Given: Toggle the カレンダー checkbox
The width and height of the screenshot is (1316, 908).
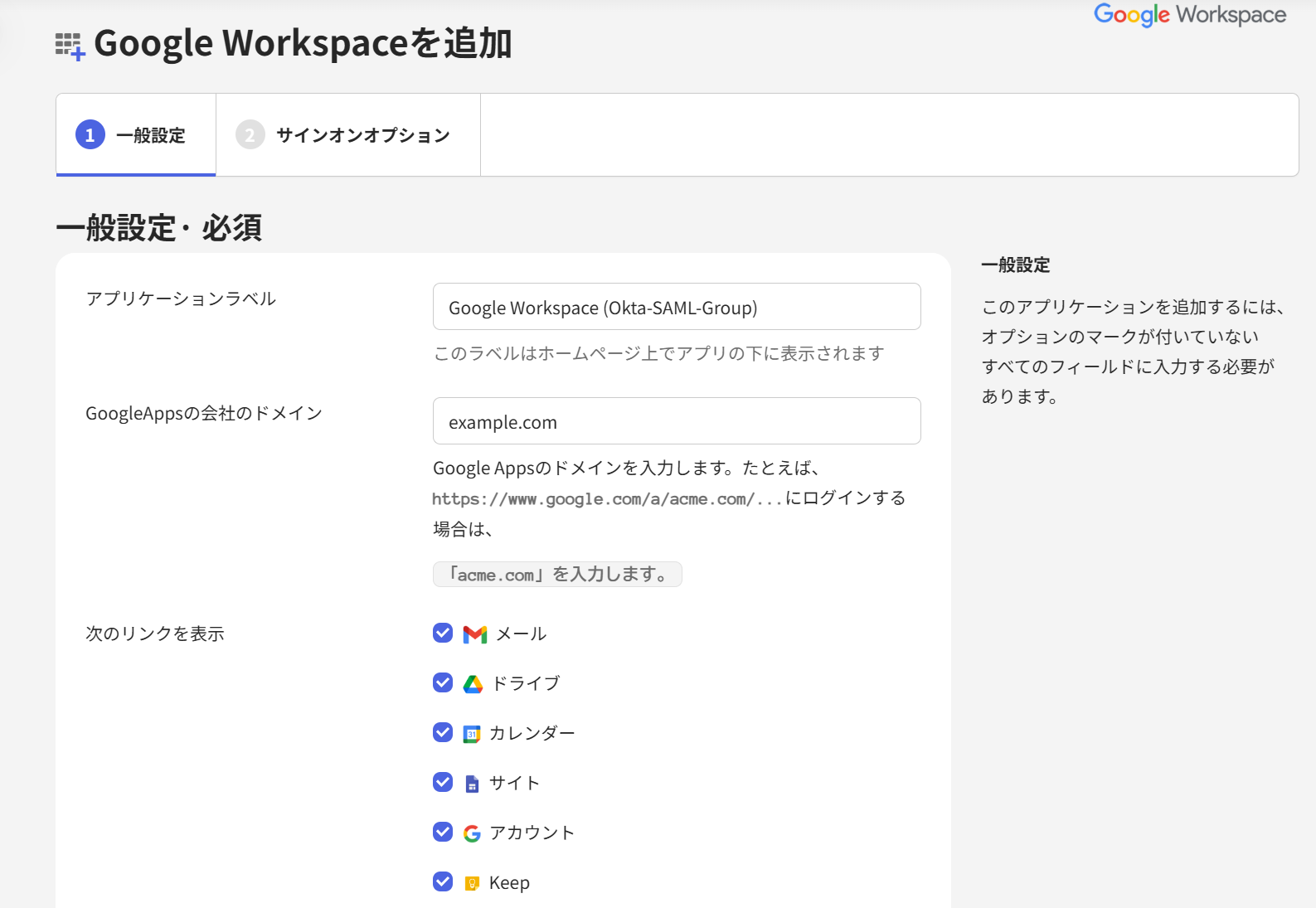Looking at the screenshot, I should tap(443, 732).
